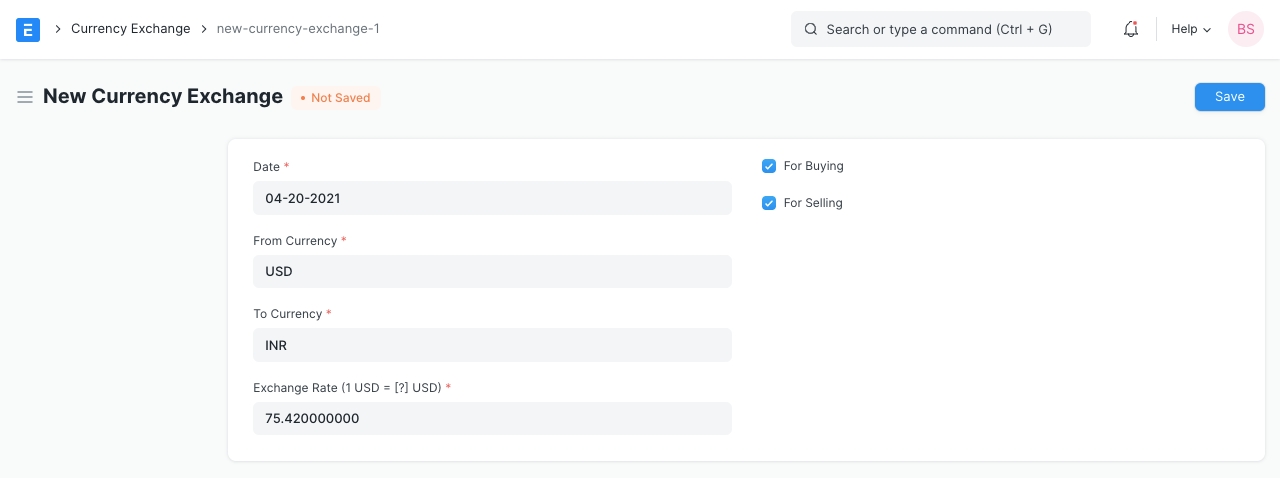Viewport: 1280px width, 478px height.
Task: Open the To Currency INR selector
Action: coord(492,345)
